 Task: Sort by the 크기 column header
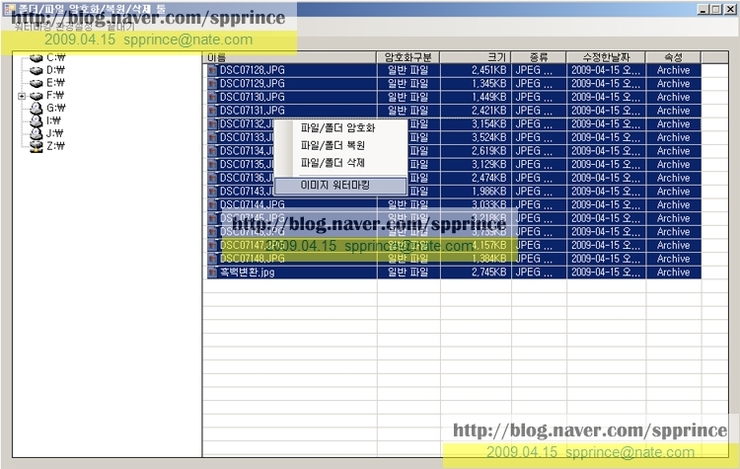click(475, 58)
